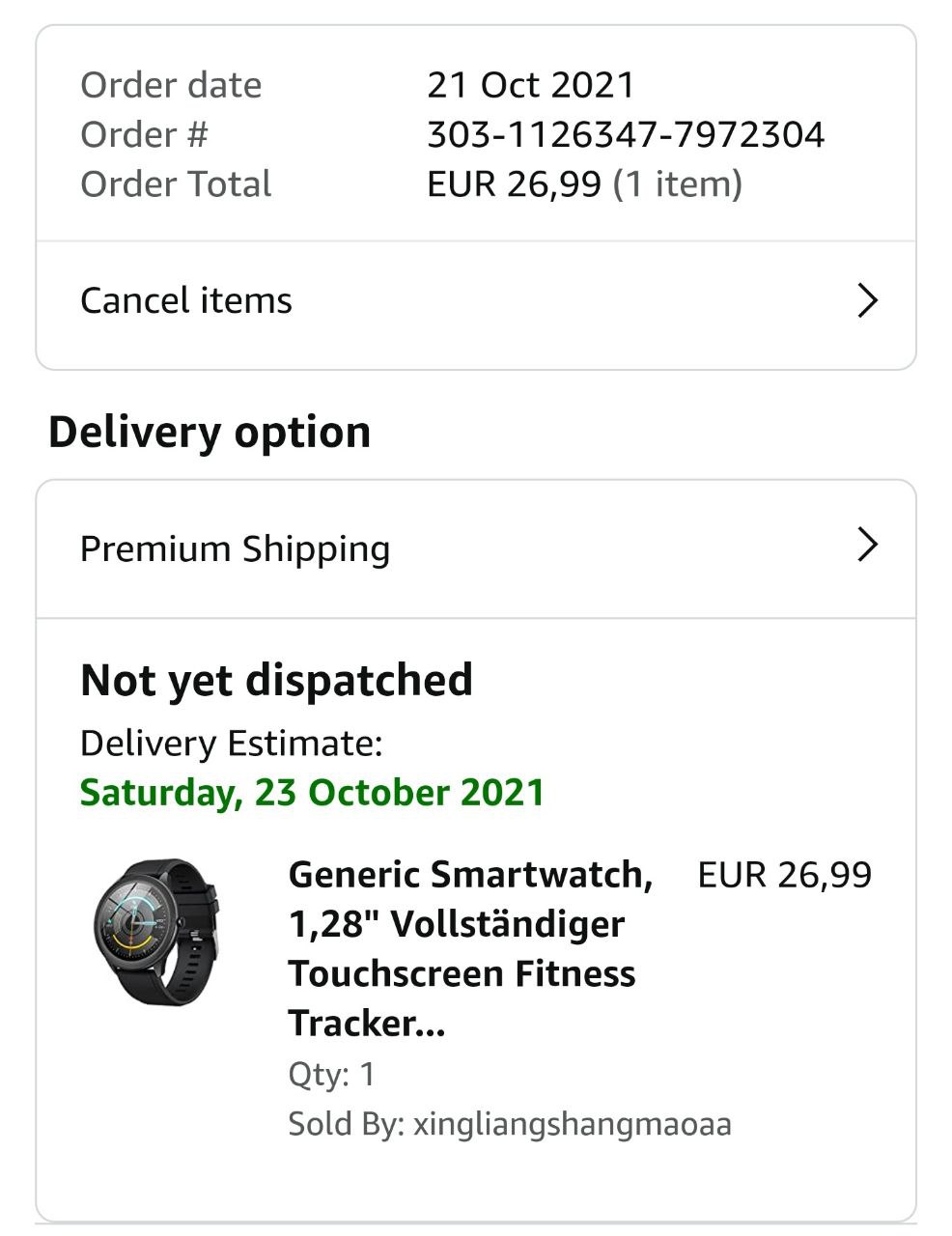Click the Order date label
952x1236 pixels.
click(x=171, y=85)
